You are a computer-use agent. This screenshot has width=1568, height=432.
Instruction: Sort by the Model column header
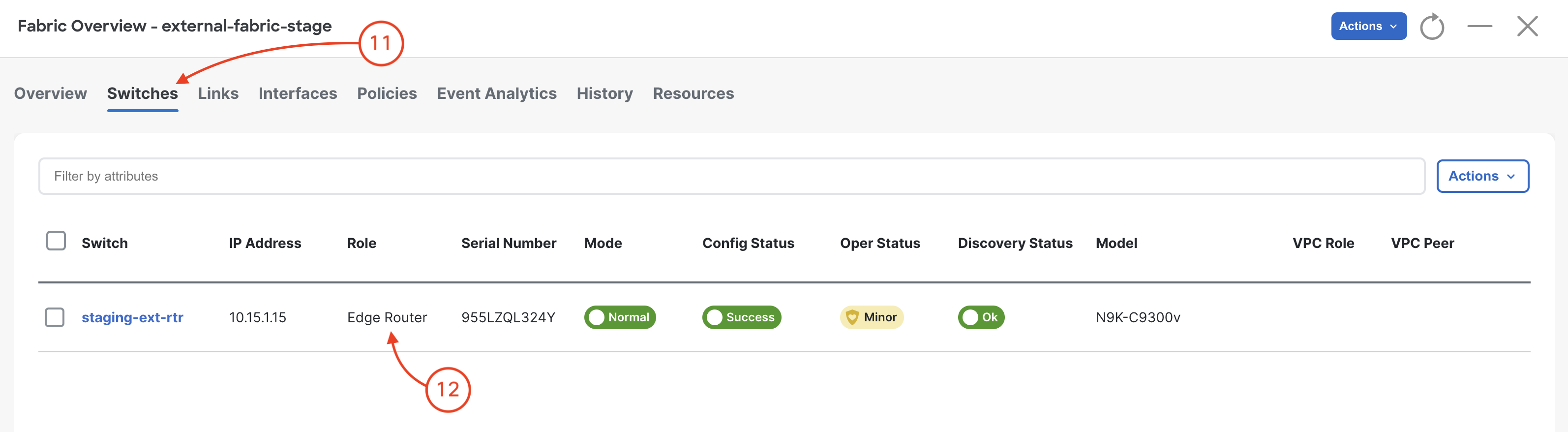(x=1116, y=243)
